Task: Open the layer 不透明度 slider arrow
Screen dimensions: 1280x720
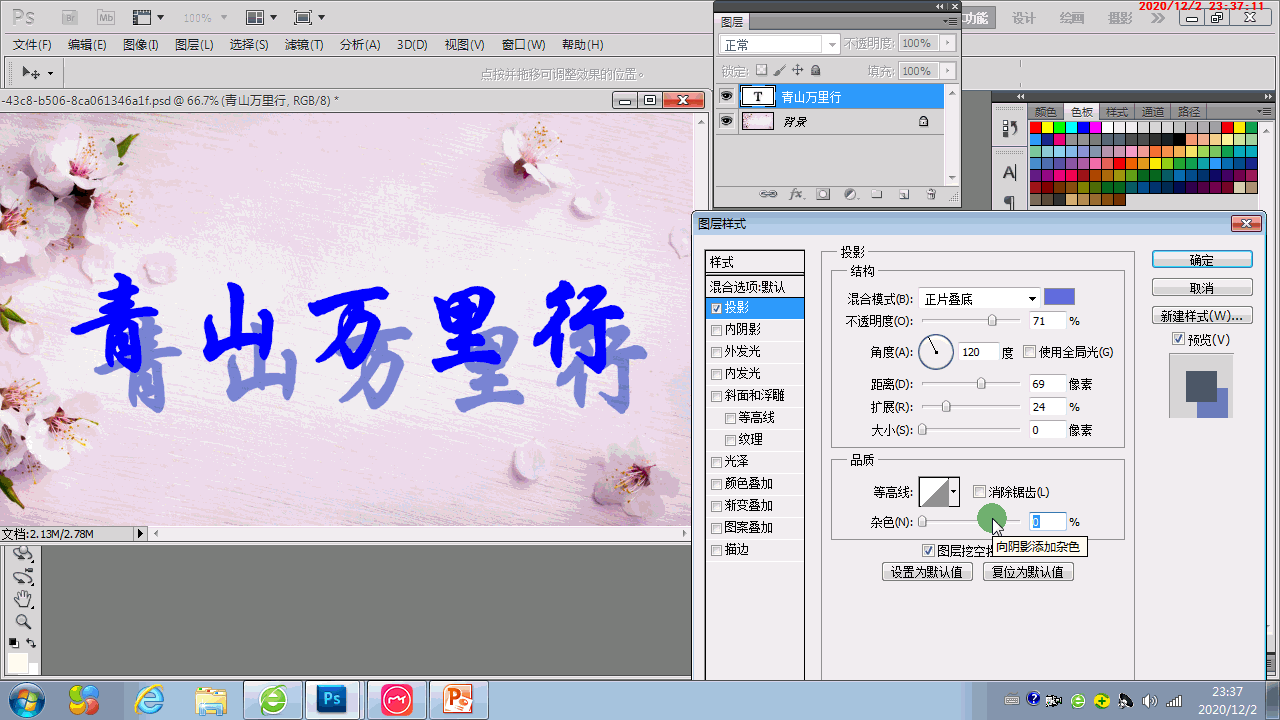Action: [x=947, y=43]
